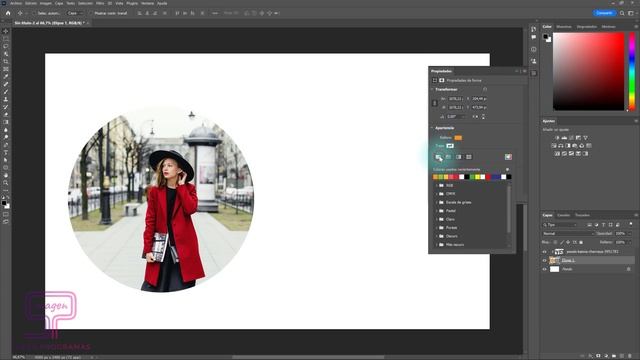The width and height of the screenshot is (640, 360).
Task: Click the Compartir button
Action: coord(604,13)
